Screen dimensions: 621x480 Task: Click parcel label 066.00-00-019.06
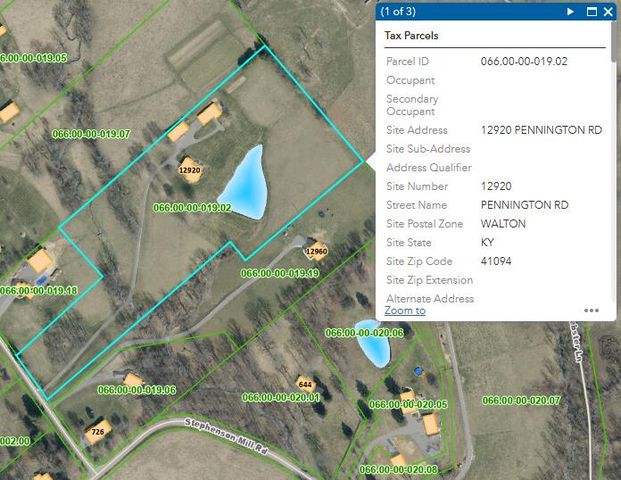(137, 390)
